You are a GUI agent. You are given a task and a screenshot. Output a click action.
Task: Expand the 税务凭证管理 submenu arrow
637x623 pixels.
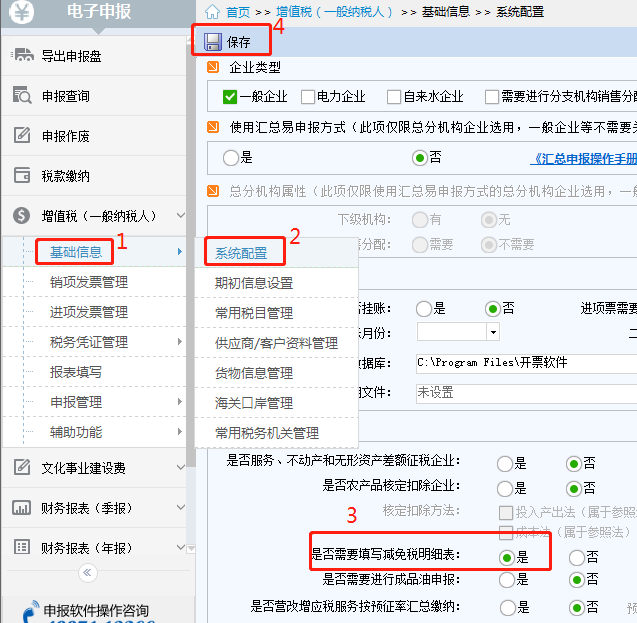coord(180,342)
